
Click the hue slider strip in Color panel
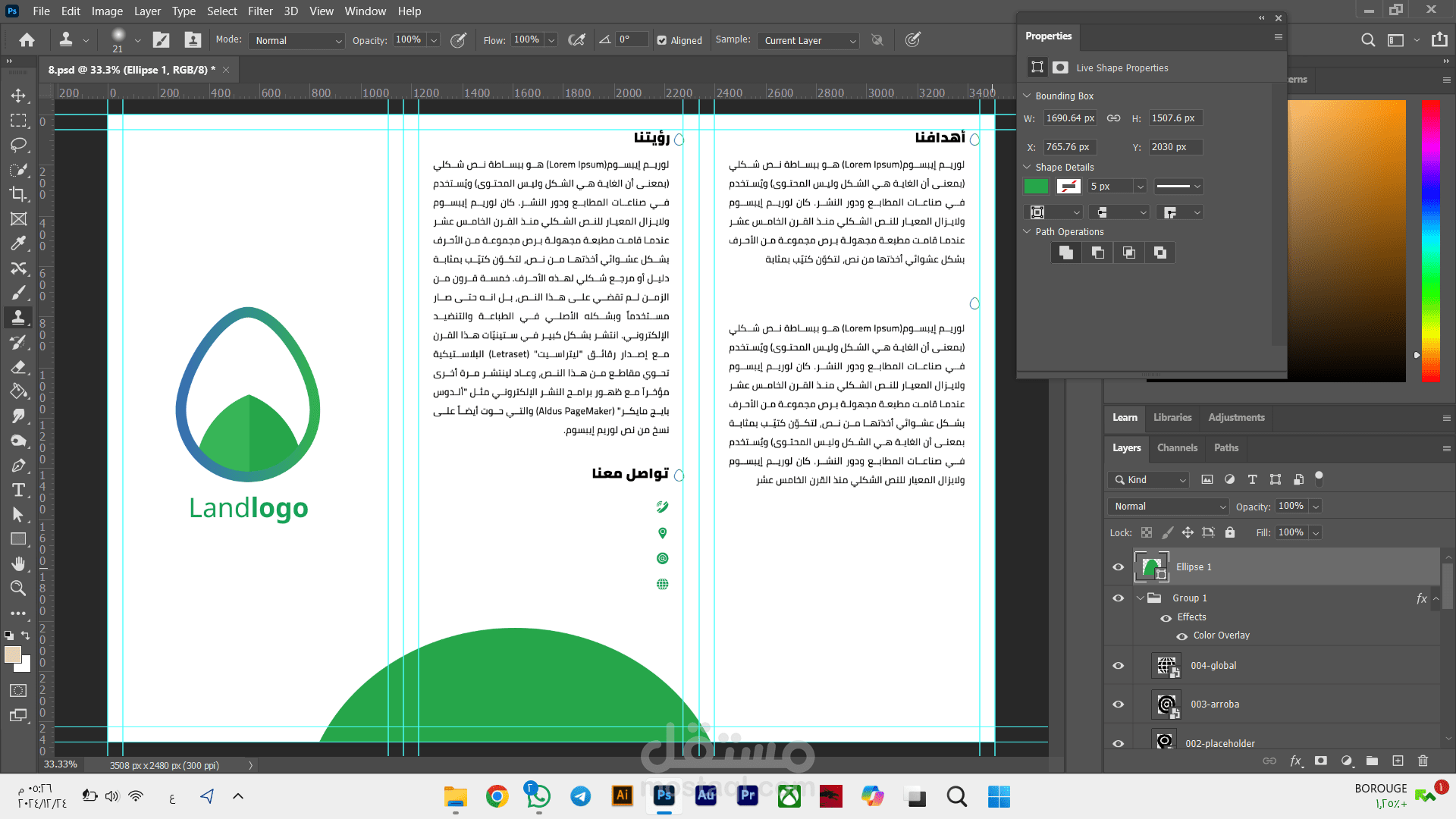[x=1431, y=240]
